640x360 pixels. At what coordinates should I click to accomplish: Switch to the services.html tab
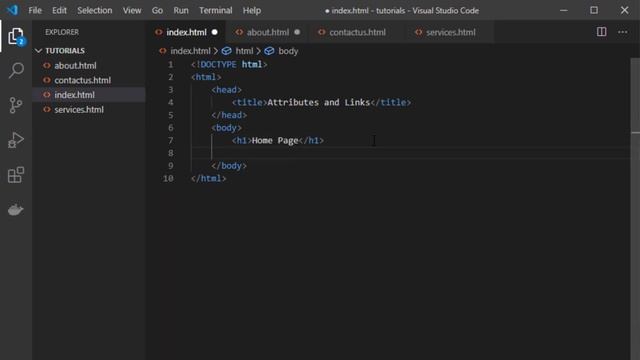click(450, 32)
